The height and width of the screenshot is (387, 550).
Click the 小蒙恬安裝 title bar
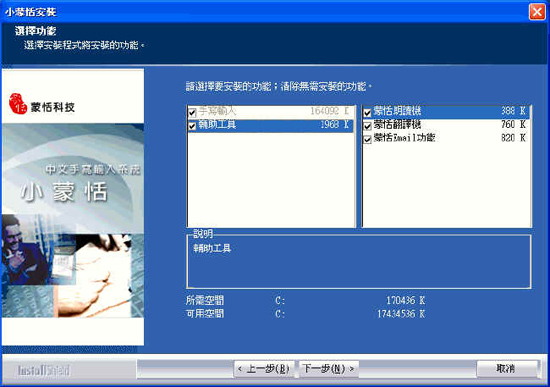coord(263,12)
